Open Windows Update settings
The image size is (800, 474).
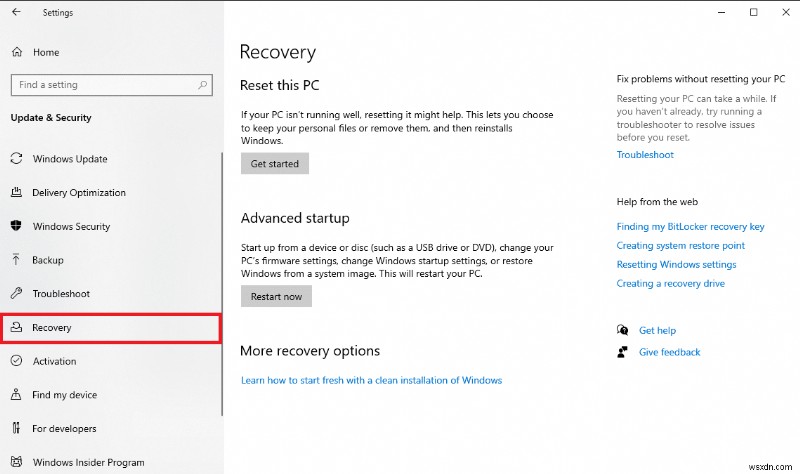70,159
